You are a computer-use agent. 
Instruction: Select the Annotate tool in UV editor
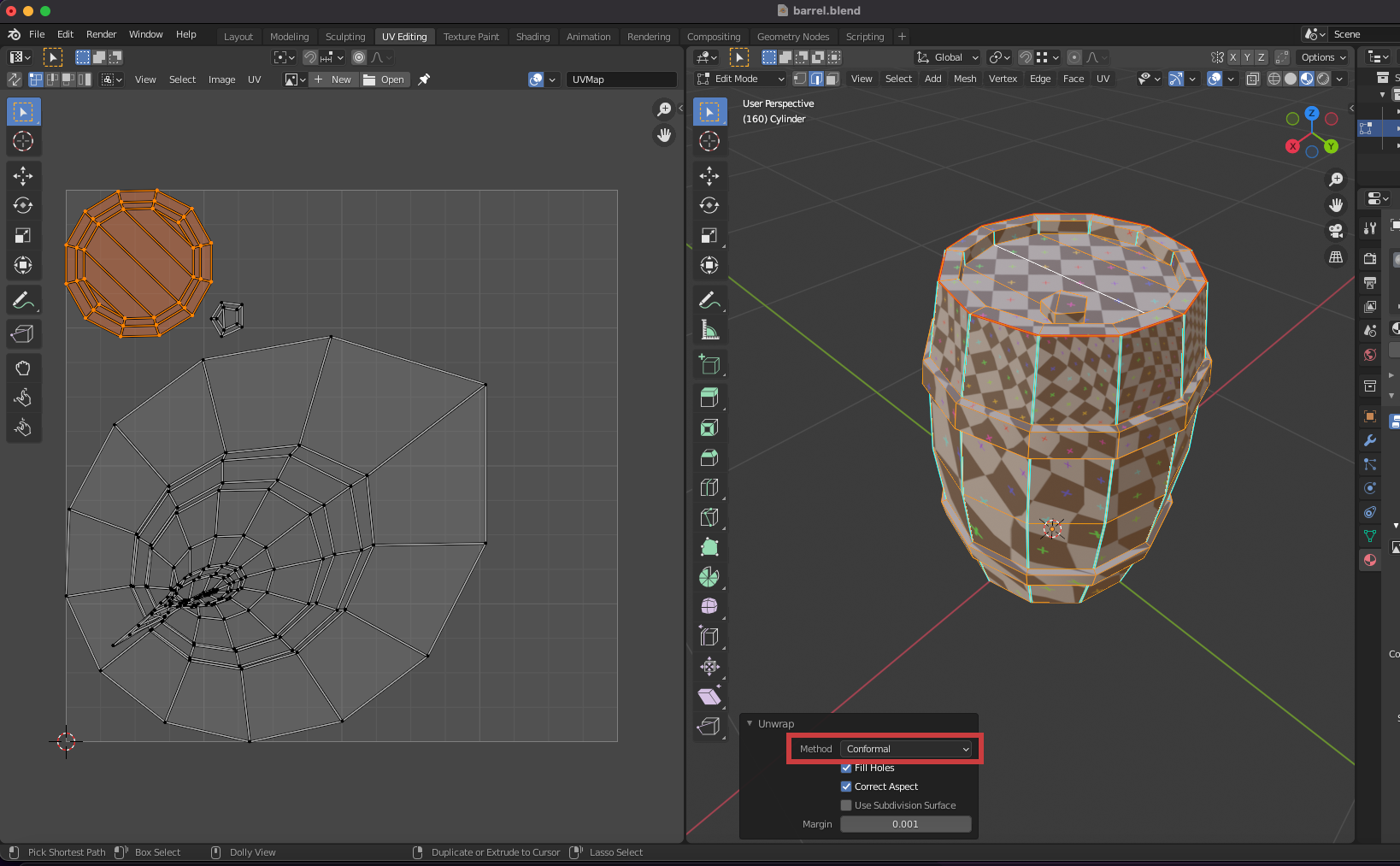(x=23, y=300)
